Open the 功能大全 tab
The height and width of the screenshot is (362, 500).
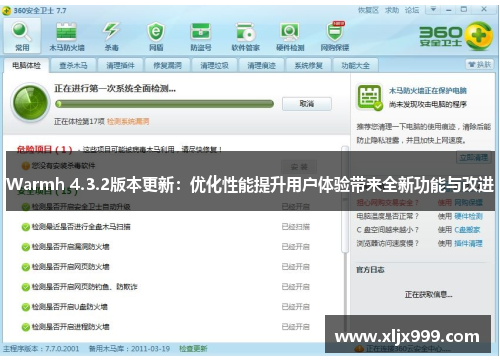[x=355, y=65]
